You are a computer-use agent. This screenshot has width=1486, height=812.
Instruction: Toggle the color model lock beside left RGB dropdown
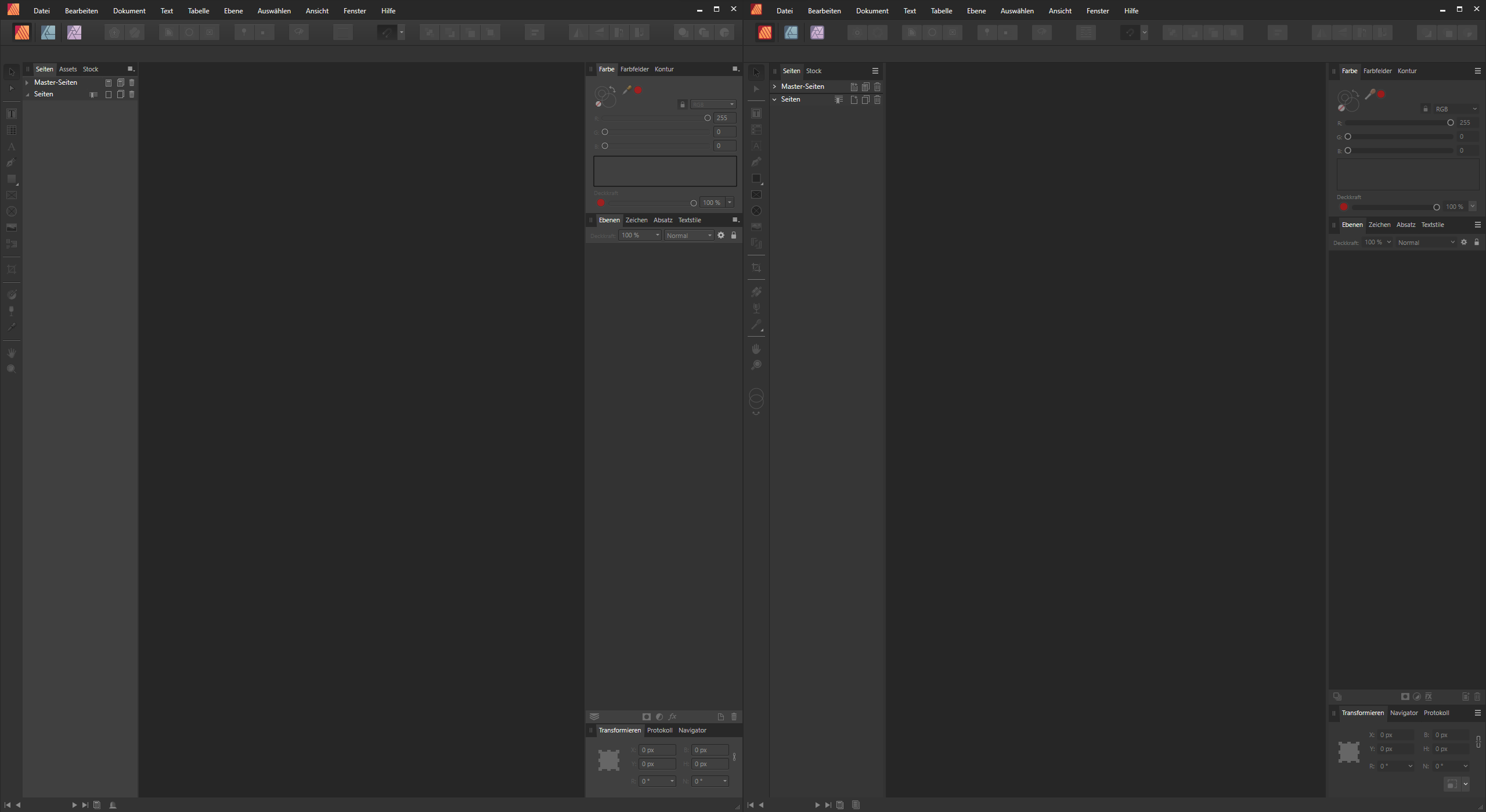pyautogui.click(x=683, y=104)
